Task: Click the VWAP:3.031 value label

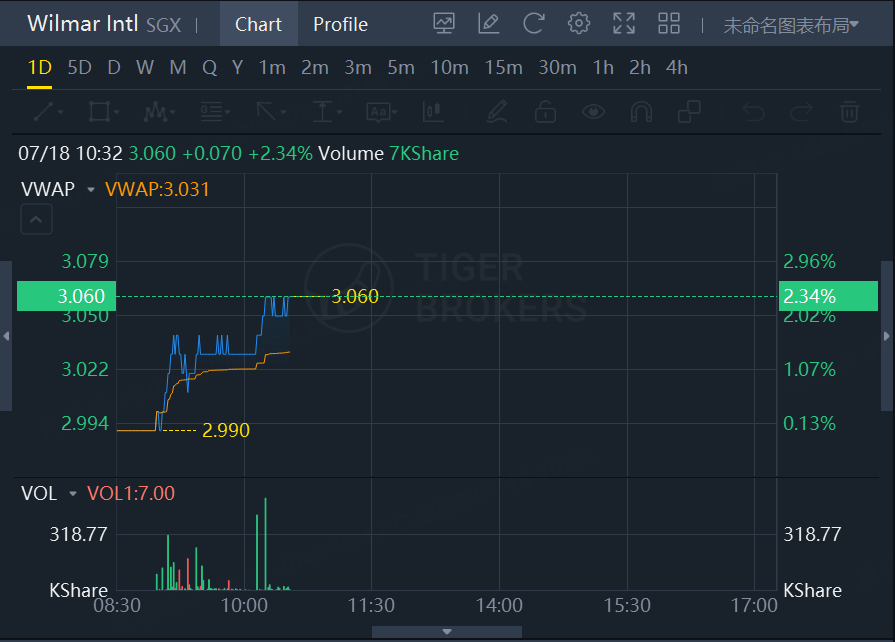Action: pos(158,189)
